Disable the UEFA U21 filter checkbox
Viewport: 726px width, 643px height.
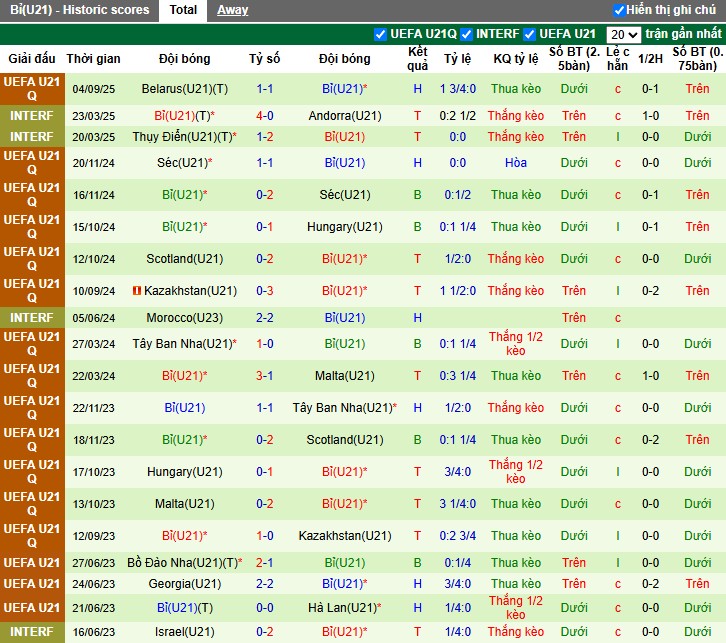coord(530,34)
